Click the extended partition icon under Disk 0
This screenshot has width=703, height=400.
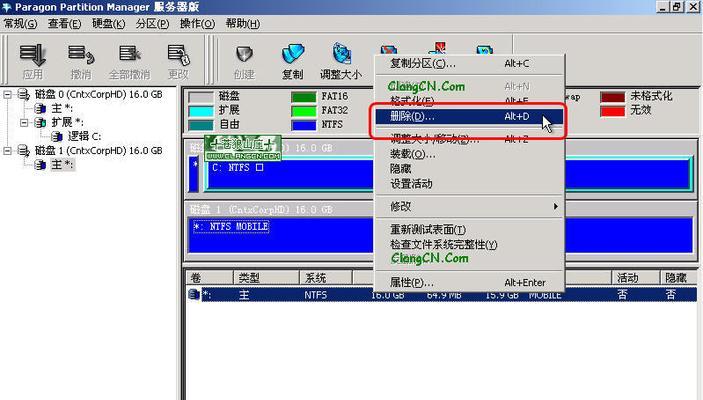click(40, 122)
